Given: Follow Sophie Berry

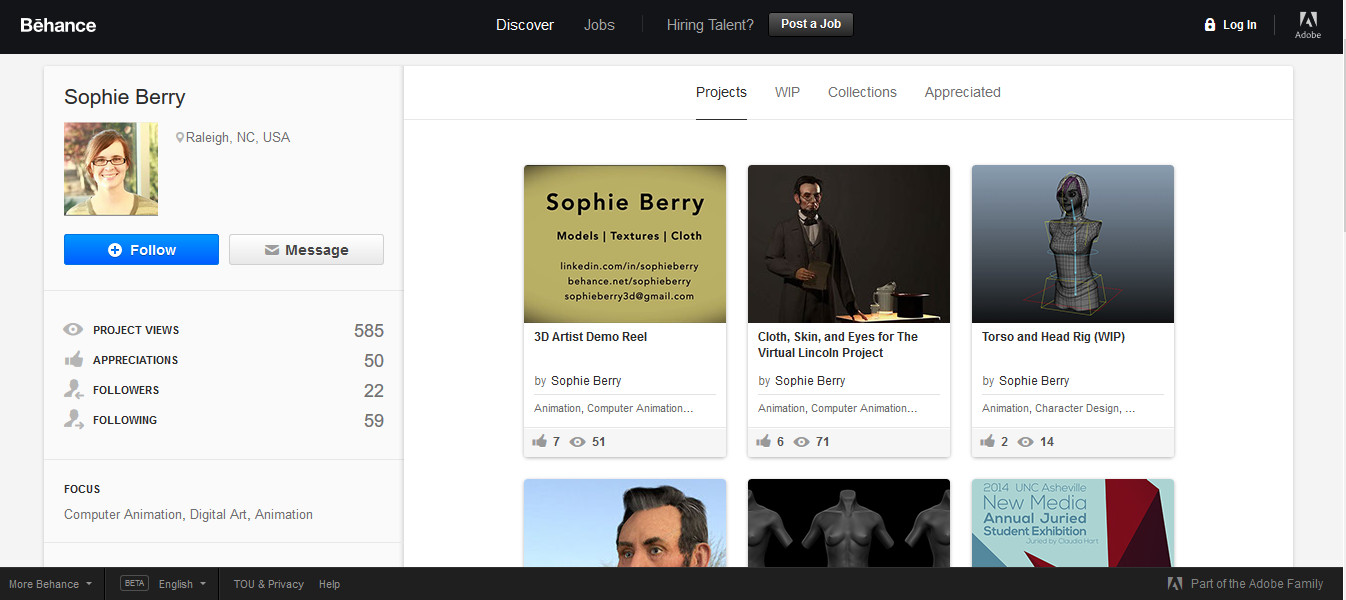Looking at the screenshot, I should 141,250.
